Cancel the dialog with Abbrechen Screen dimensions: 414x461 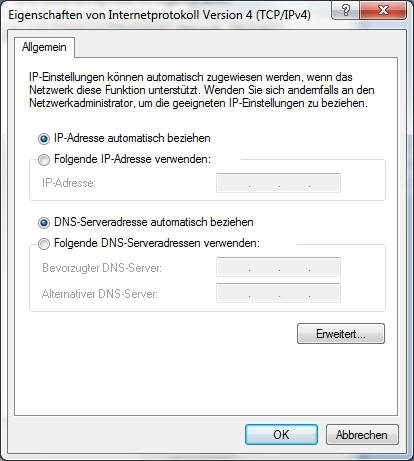(x=362, y=435)
